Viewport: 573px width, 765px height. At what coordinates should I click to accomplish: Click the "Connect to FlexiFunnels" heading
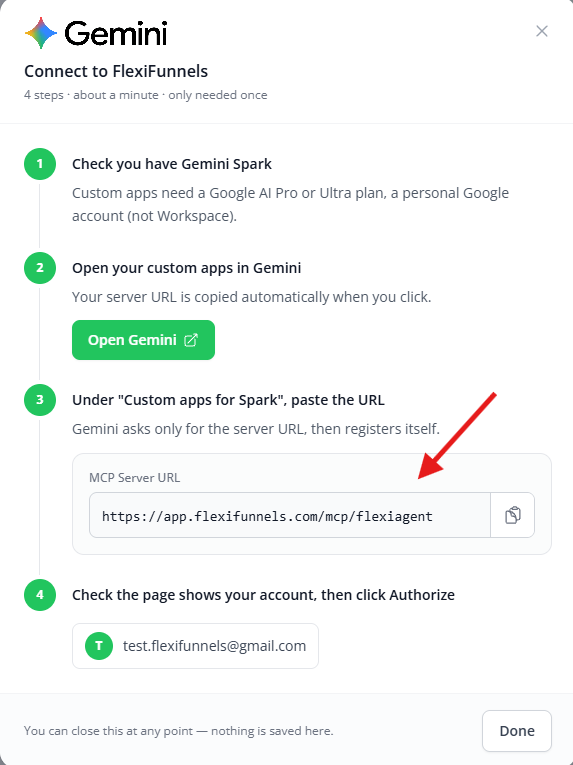tap(116, 71)
